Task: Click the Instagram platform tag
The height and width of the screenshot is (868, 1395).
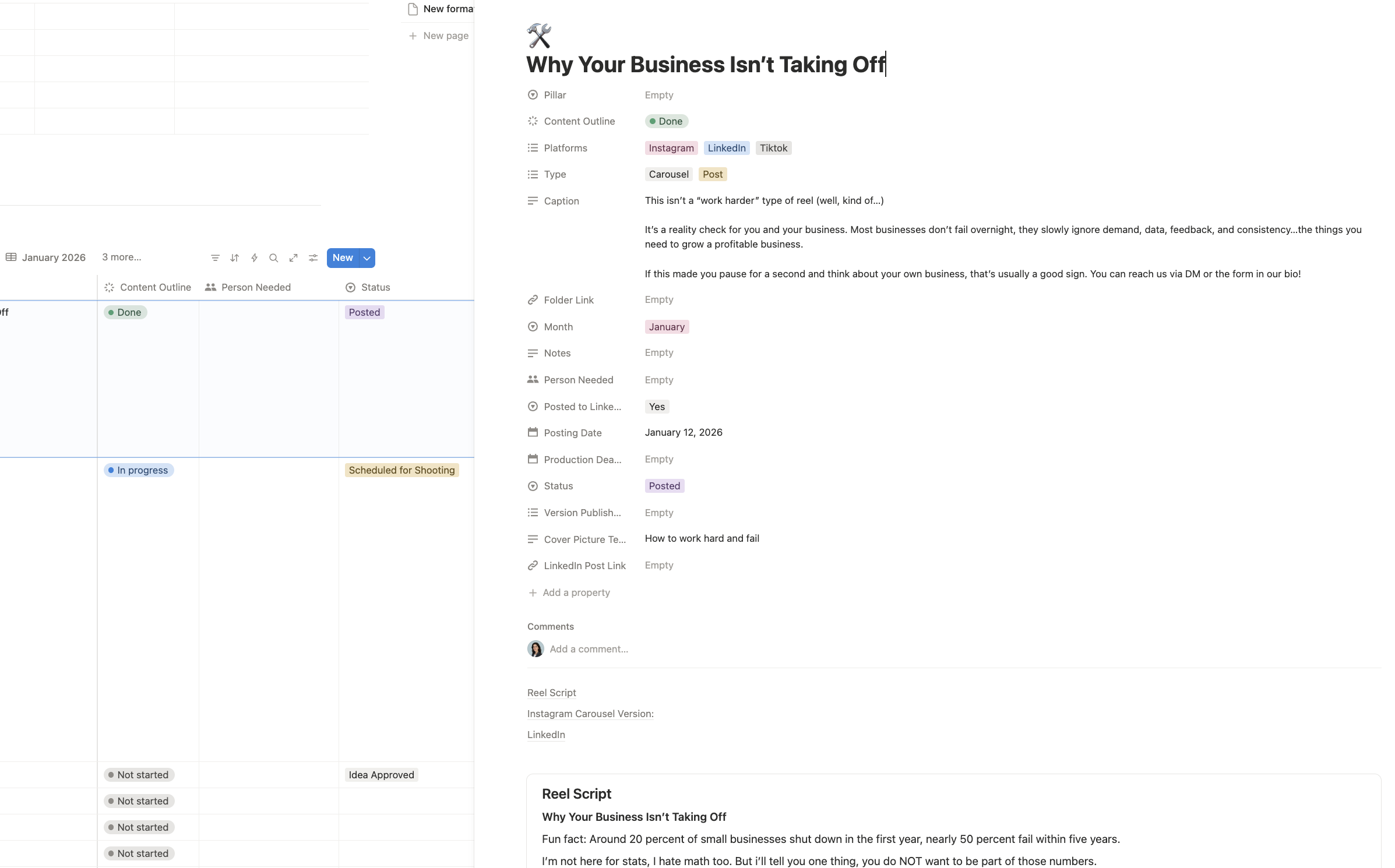Action: pyautogui.click(x=671, y=148)
